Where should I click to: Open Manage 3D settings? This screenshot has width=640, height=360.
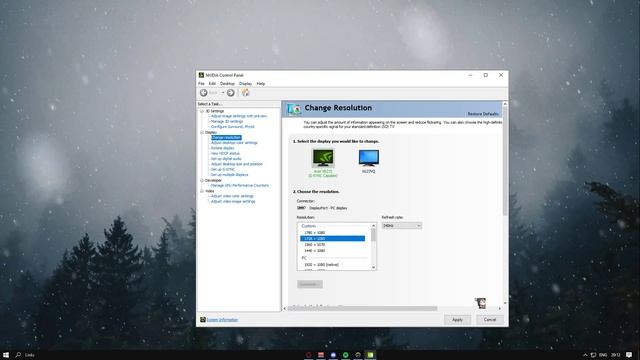coord(227,121)
